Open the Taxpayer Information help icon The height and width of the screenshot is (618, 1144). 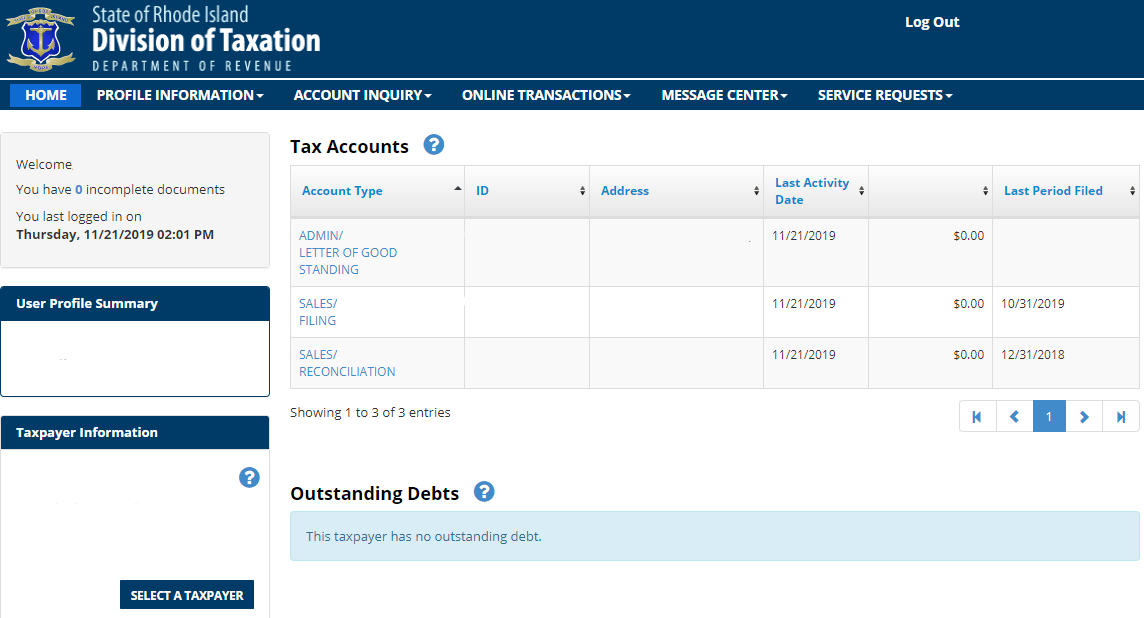249,478
